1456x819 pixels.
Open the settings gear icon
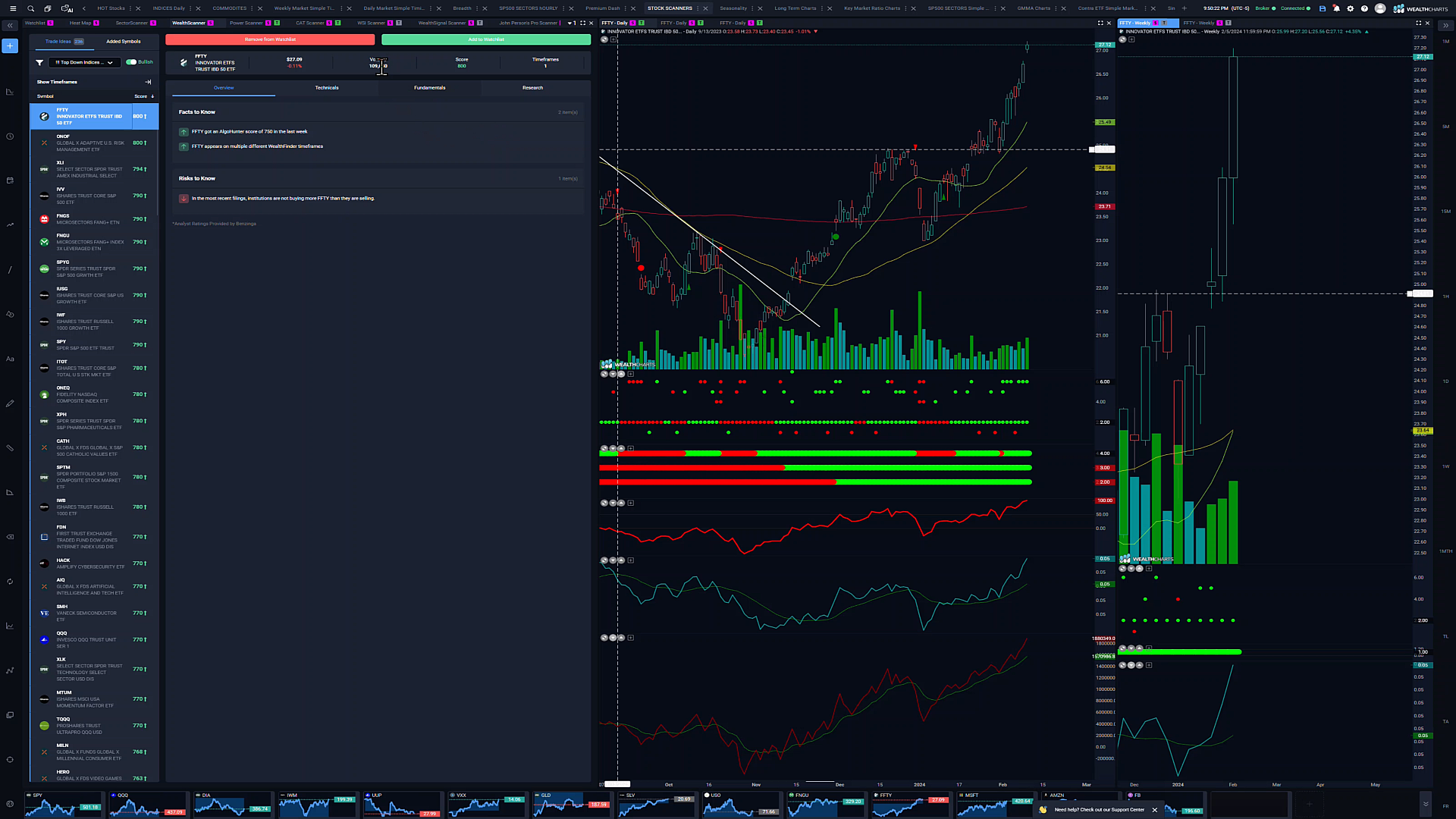pyautogui.click(x=1350, y=8)
